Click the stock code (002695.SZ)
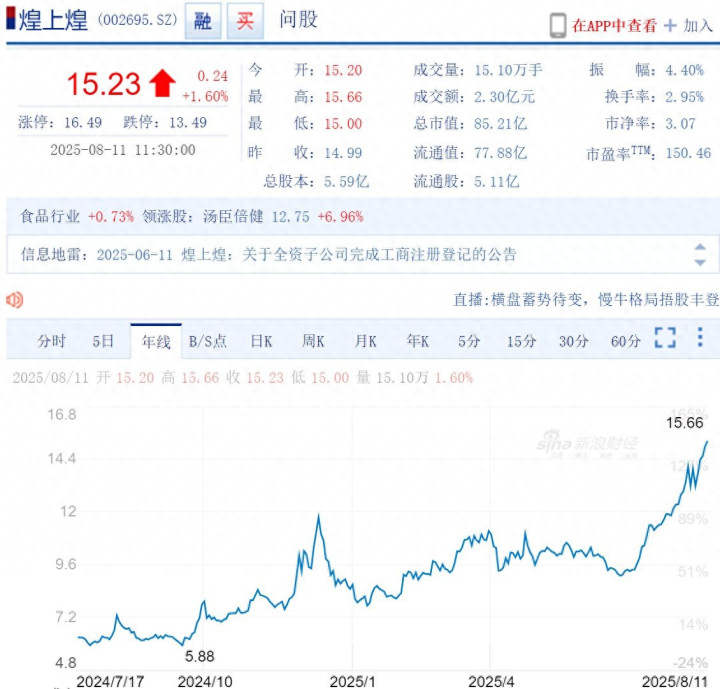720x689 pixels. click(x=137, y=20)
